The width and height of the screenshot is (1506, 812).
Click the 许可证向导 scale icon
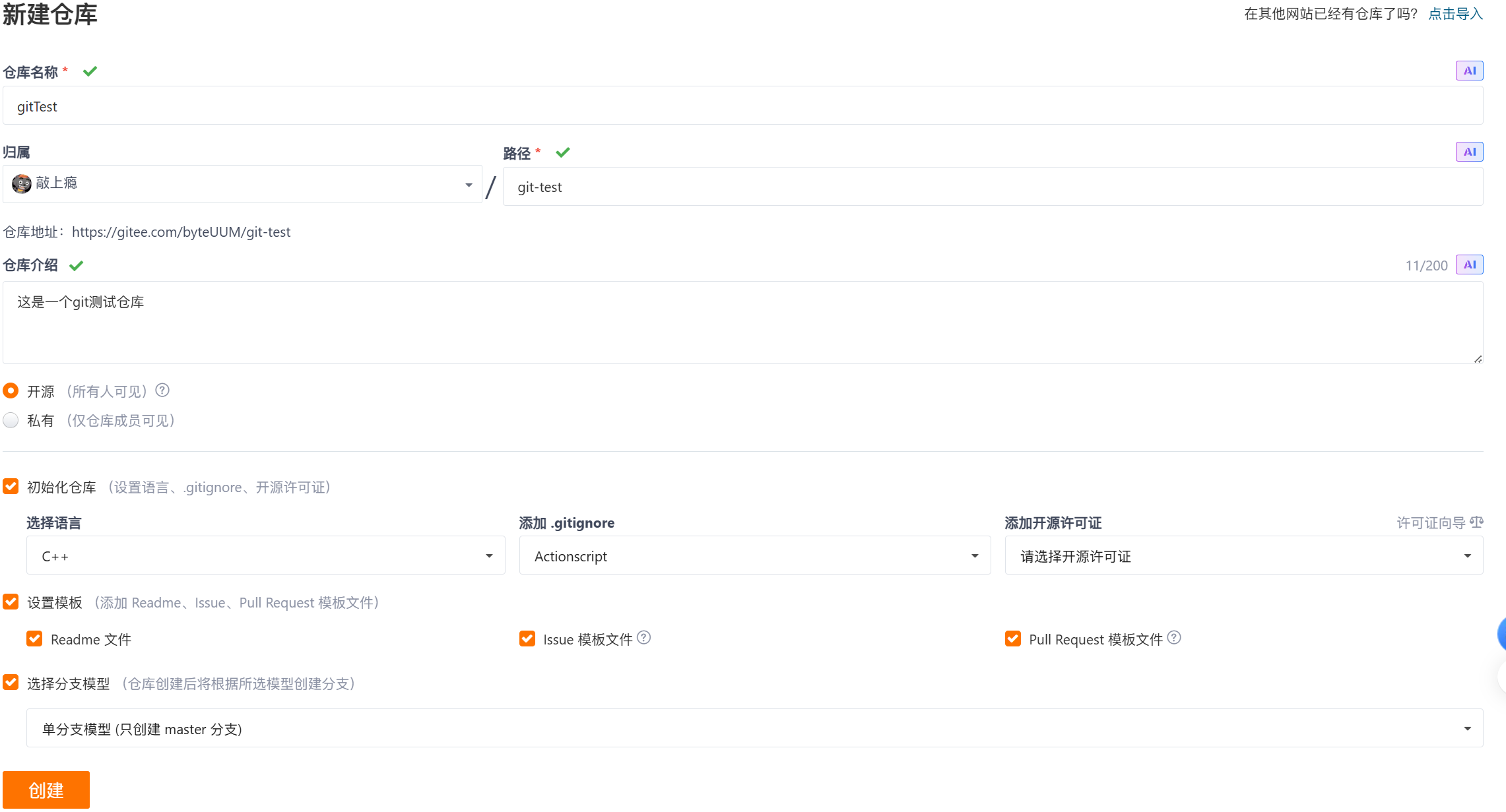(1476, 522)
